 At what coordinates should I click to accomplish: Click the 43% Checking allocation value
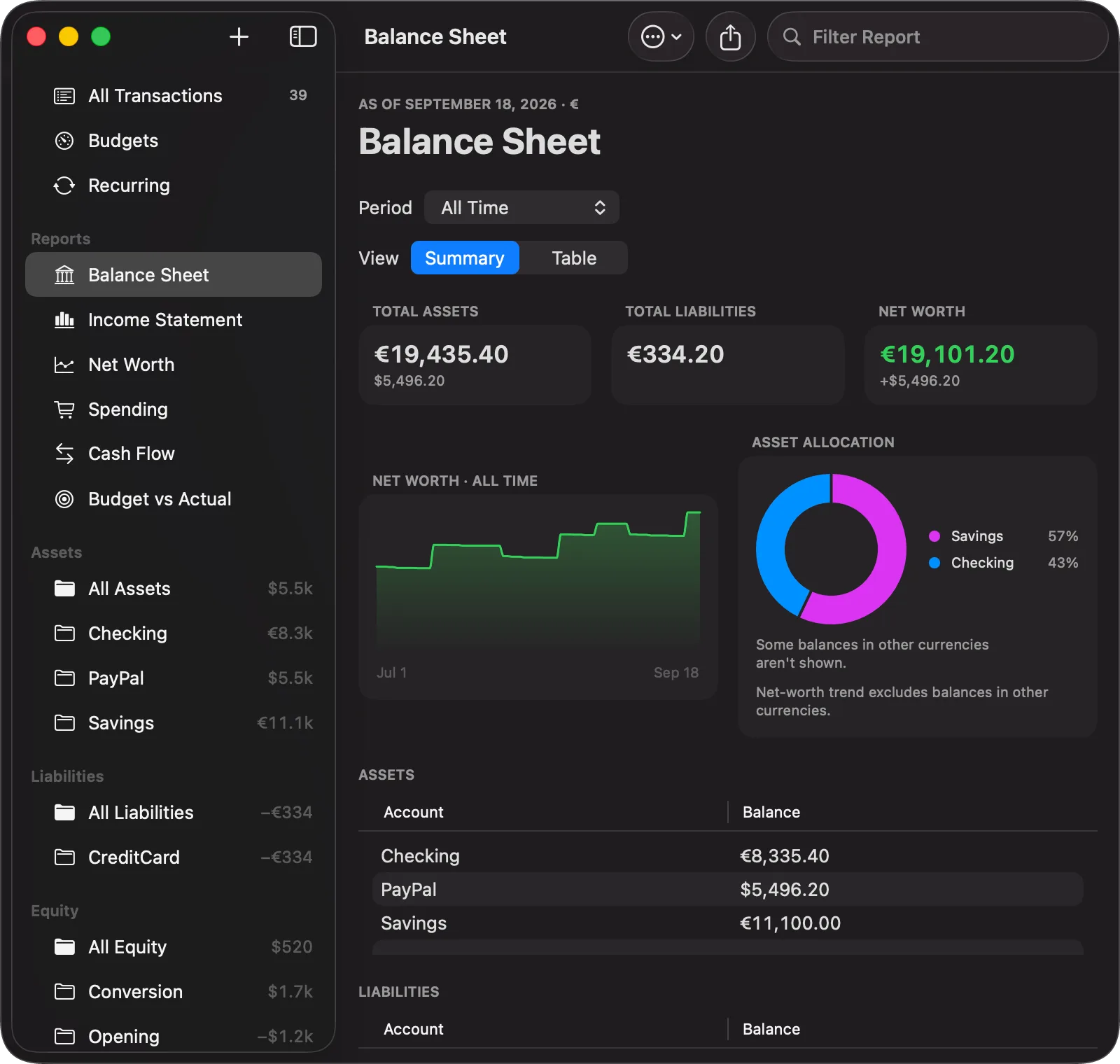[x=1063, y=563]
